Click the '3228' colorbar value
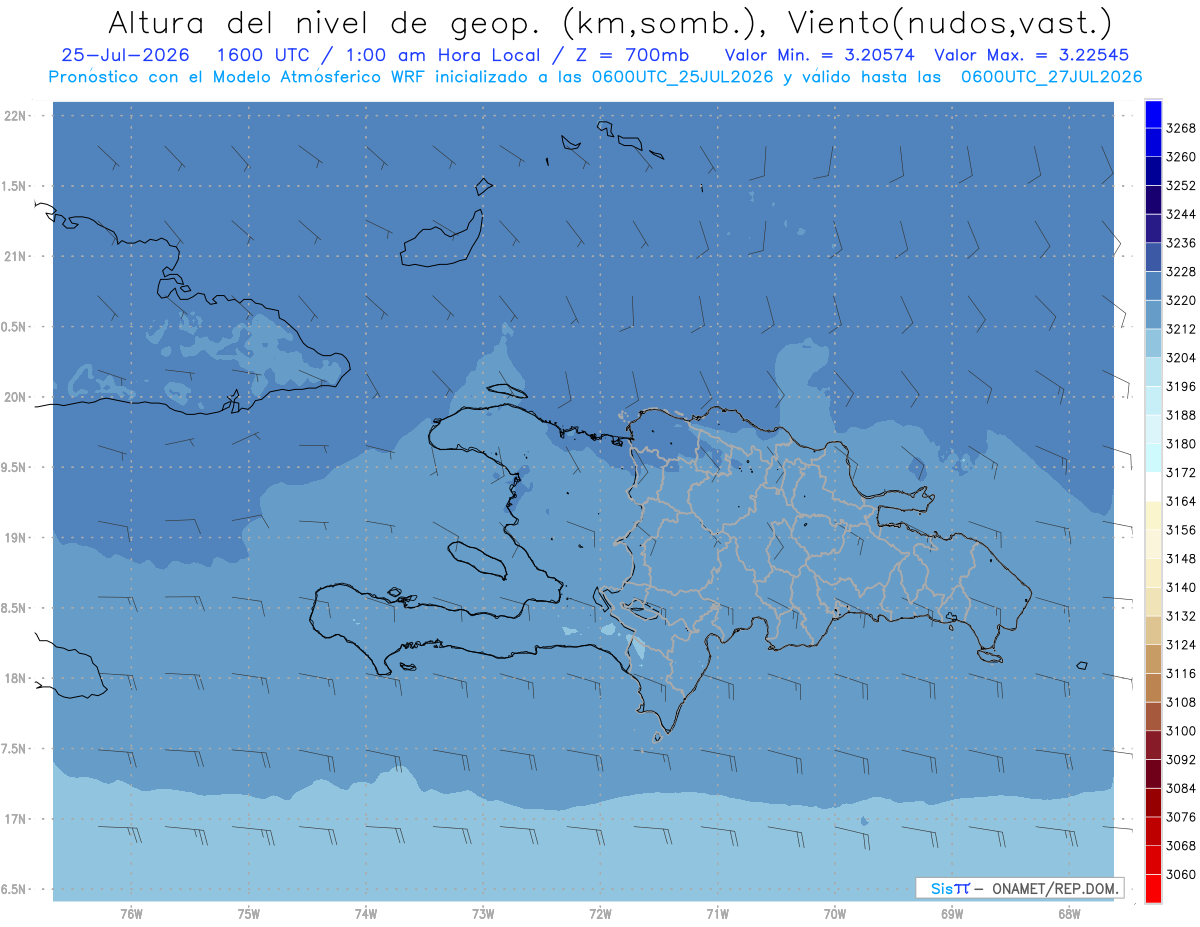This screenshot has height=927, width=1200. [x=1181, y=272]
